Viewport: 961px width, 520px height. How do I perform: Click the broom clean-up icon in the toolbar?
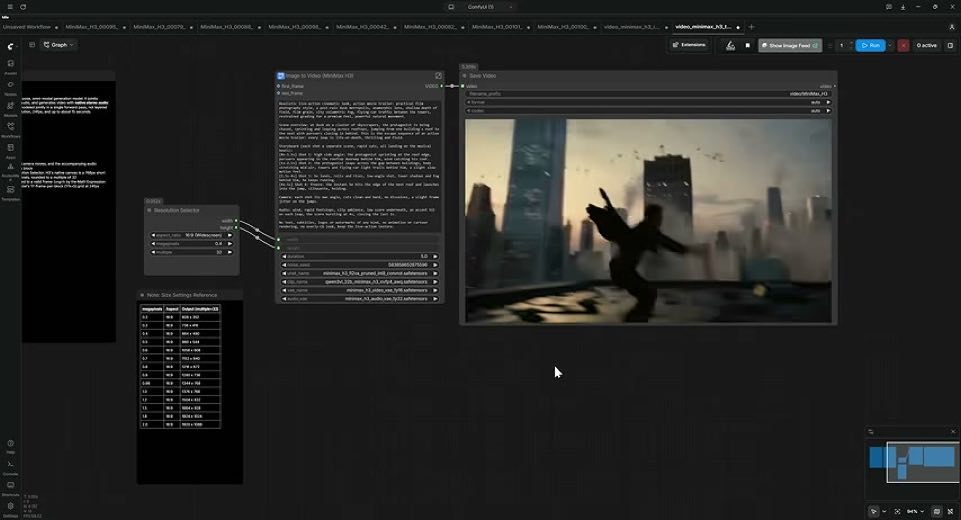click(731, 45)
